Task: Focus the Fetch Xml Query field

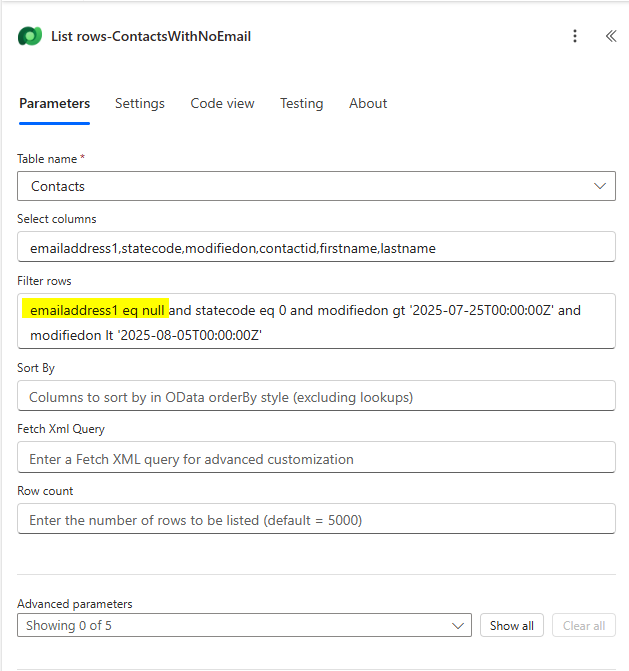Action: [316, 457]
